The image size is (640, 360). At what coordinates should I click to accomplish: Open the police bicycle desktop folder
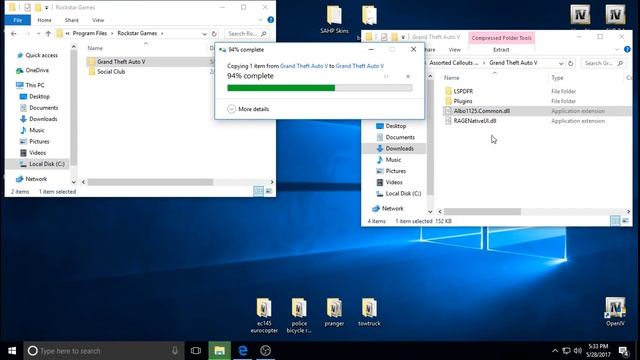coord(299,315)
